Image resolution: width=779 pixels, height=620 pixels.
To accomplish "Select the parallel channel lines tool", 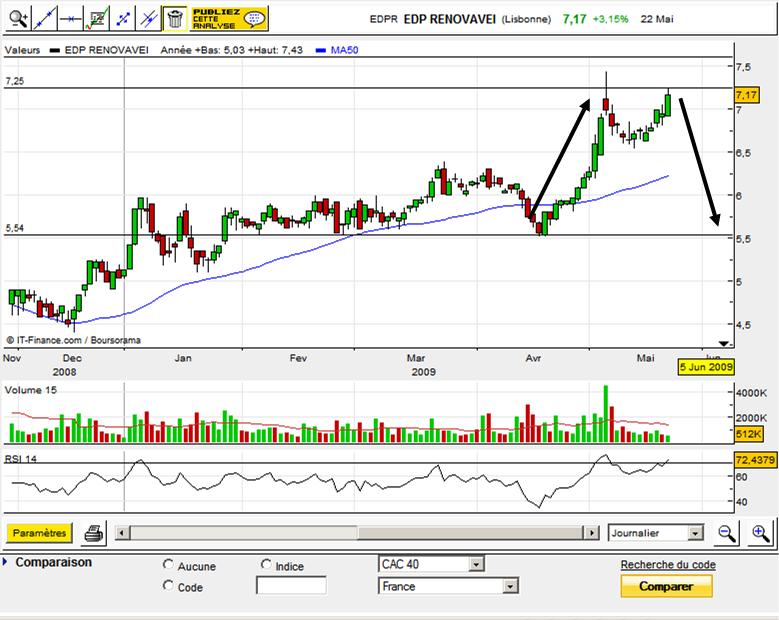I will (x=149, y=19).
